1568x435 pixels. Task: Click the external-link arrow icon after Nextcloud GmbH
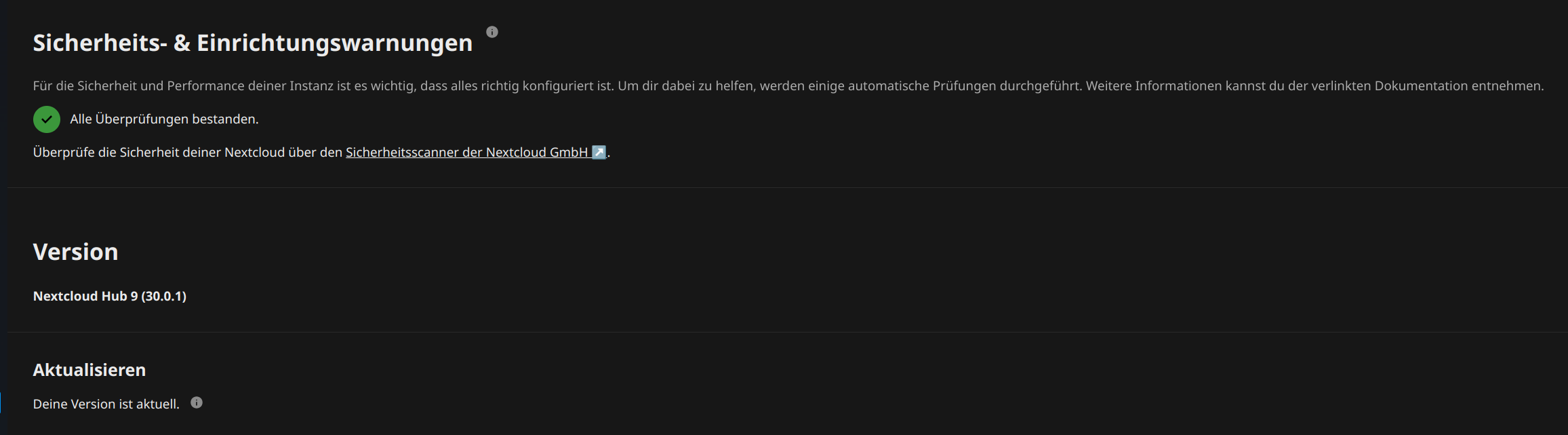599,153
